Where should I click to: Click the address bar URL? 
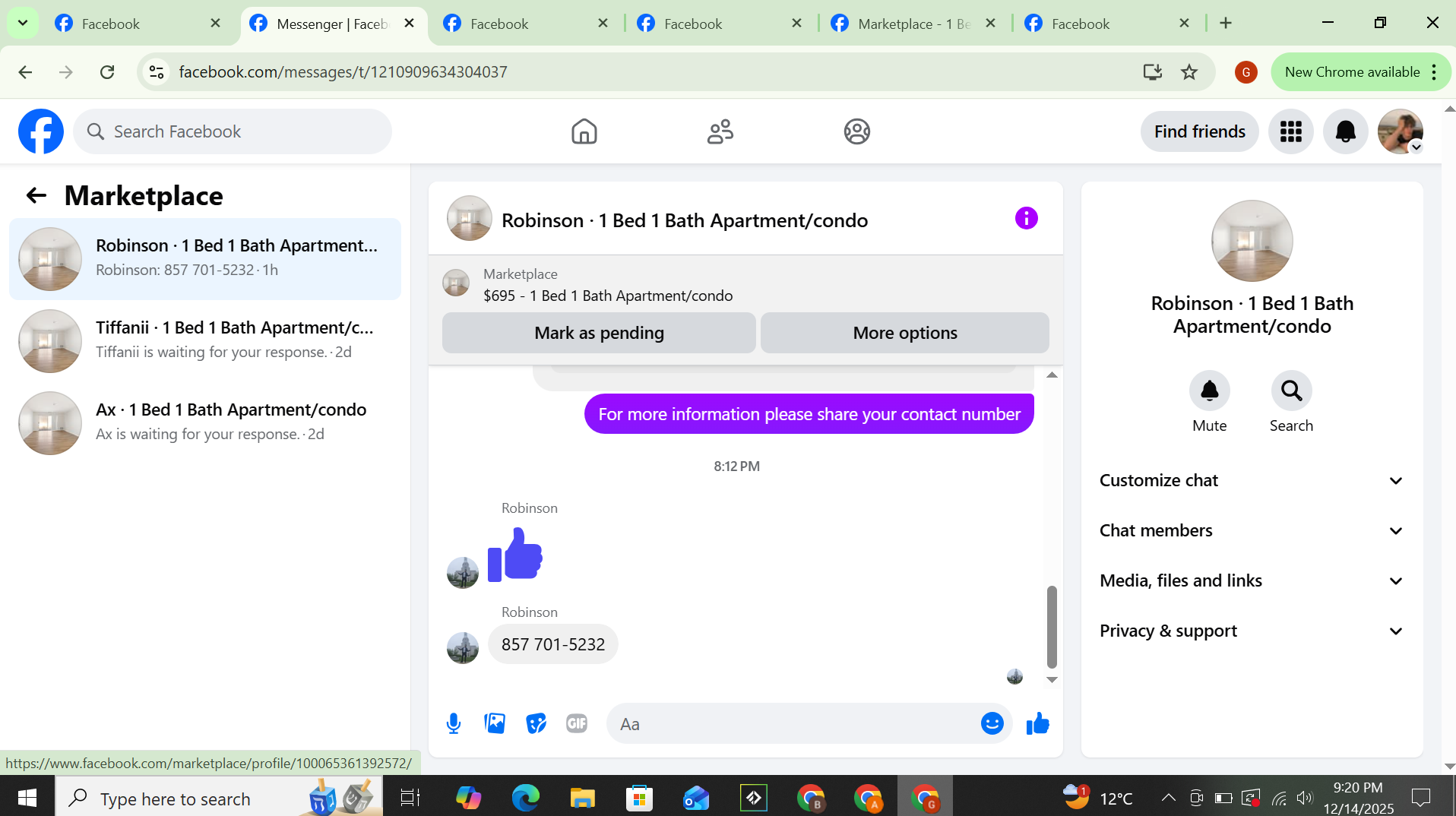pyautogui.click(x=343, y=72)
